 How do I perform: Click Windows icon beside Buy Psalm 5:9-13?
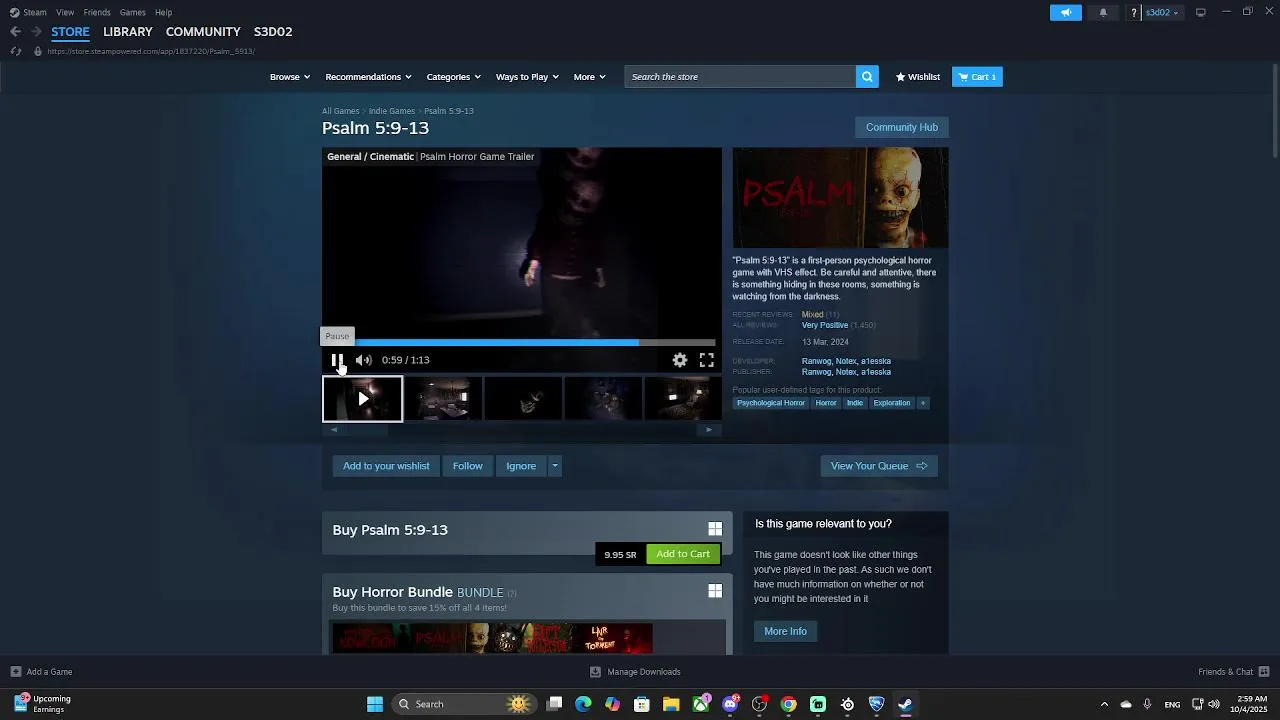click(715, 529)
